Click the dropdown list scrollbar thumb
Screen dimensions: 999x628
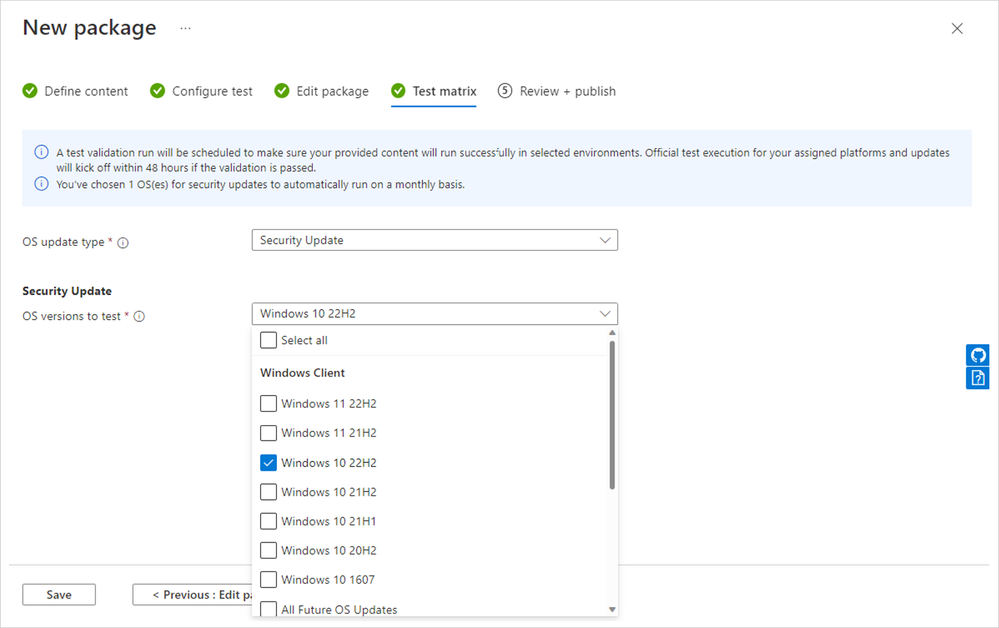pyautogui.click(x=612, y=415)
